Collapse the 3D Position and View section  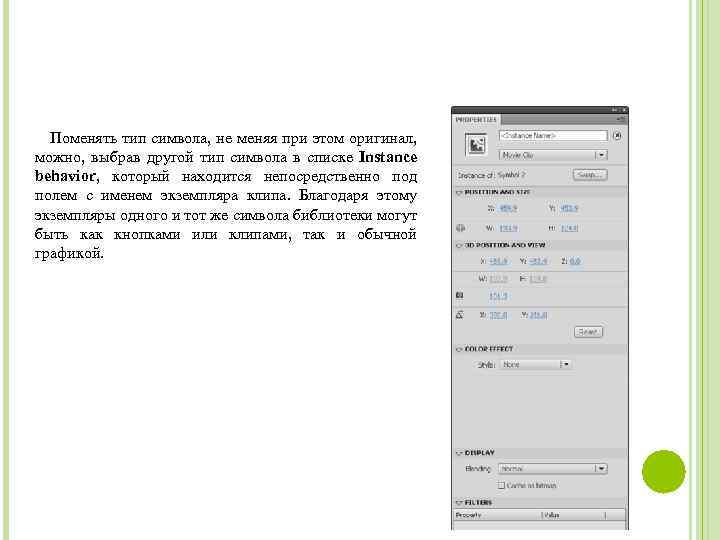pos(459,246)
